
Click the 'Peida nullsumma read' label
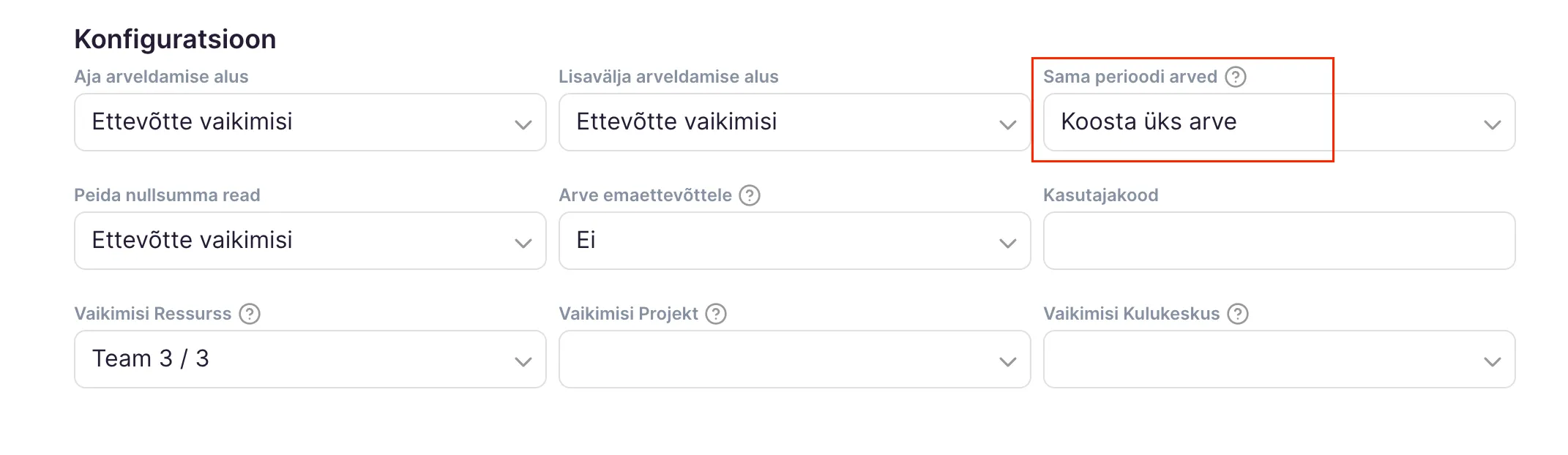(x=167, y=195)
